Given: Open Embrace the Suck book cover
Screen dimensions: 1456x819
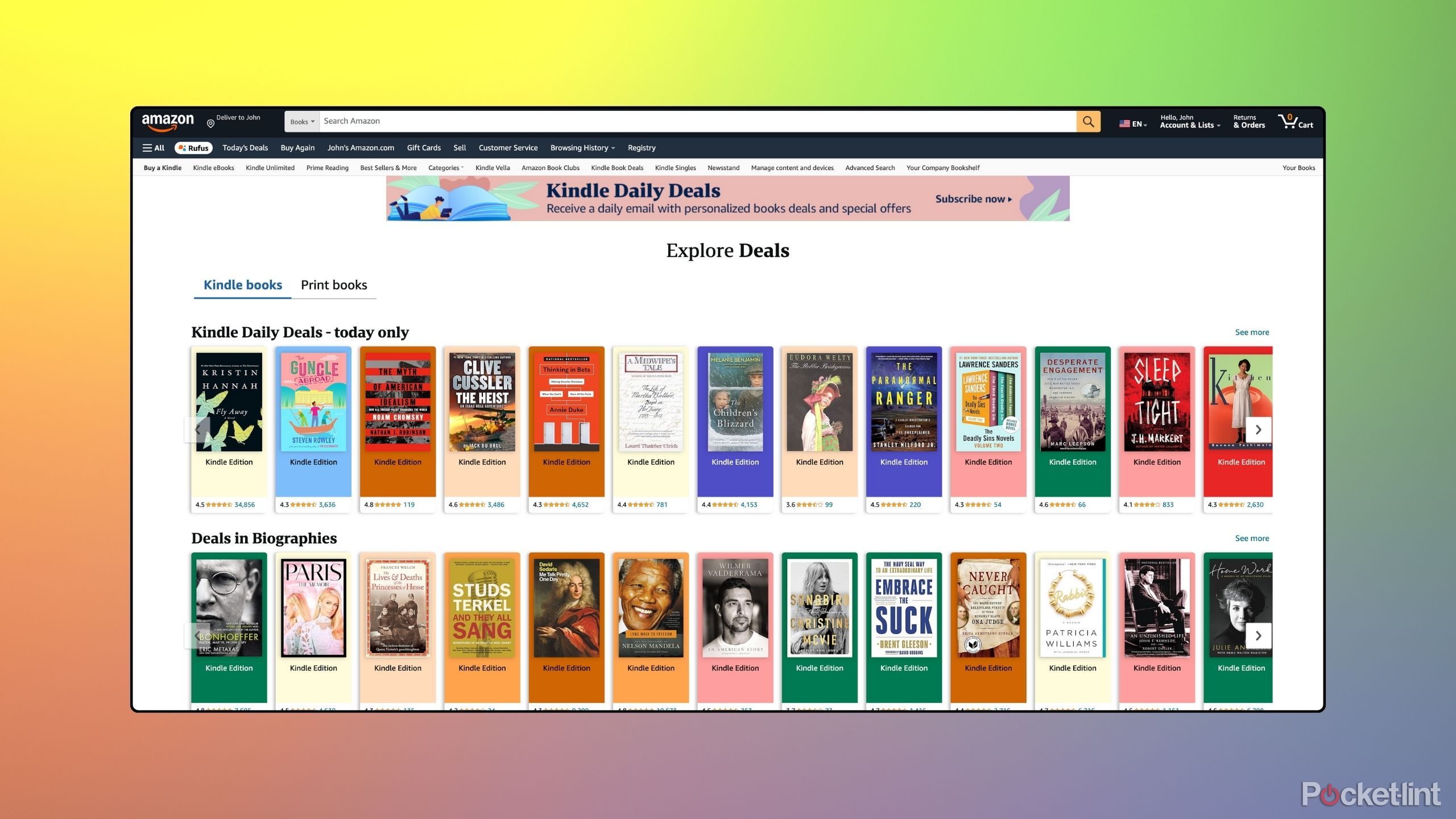Looking at the screenshot, I should 904,608.
